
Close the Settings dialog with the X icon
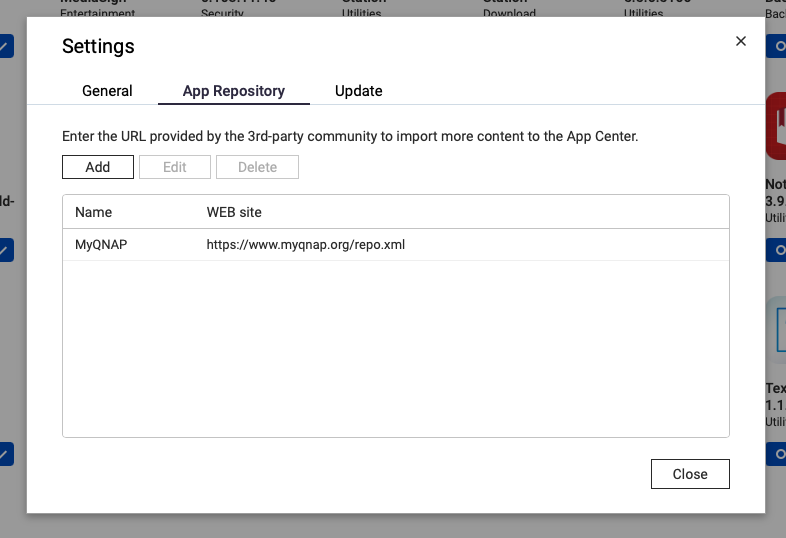[741, 41]
